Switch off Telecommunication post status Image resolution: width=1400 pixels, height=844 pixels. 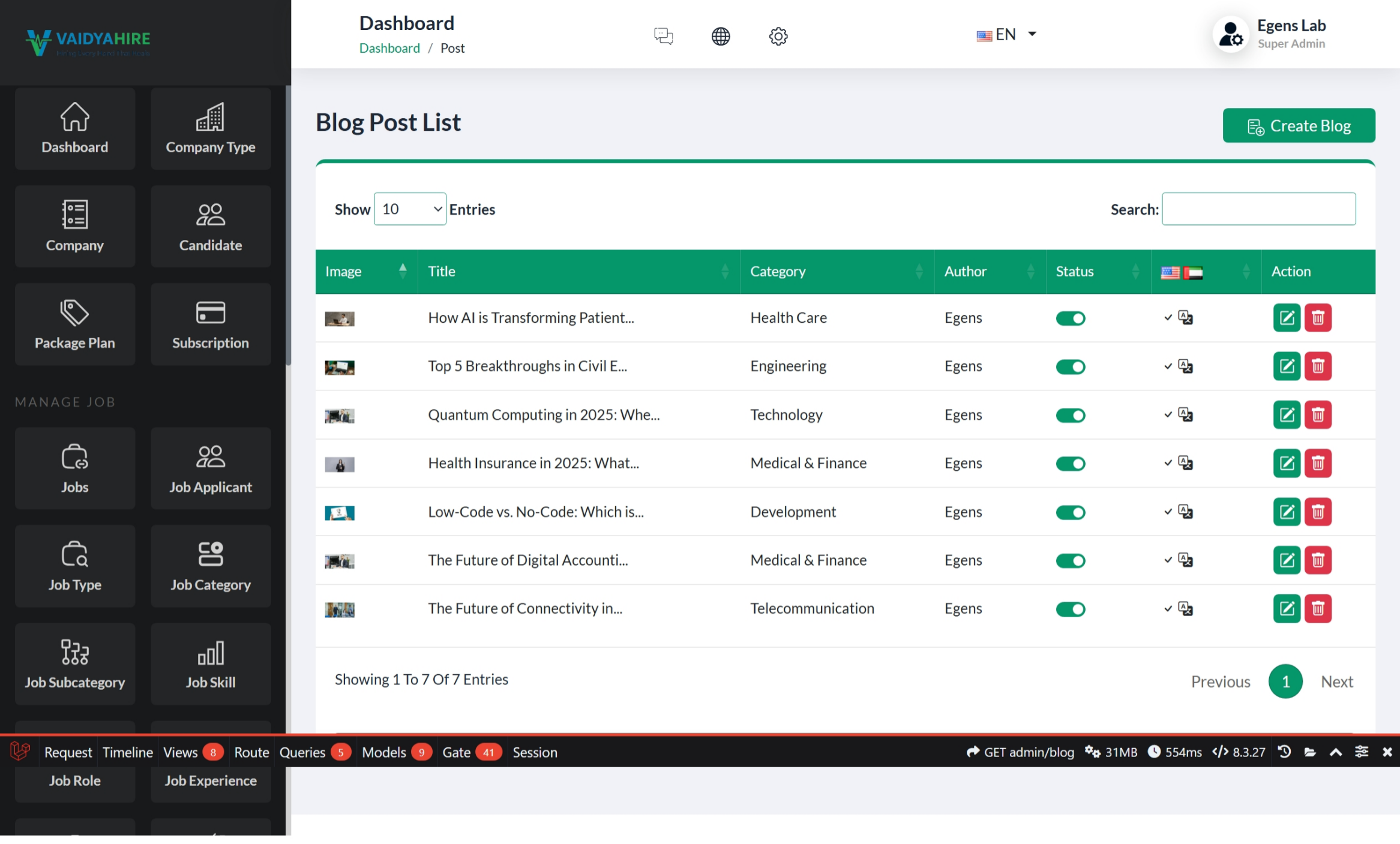point(1071,609)
